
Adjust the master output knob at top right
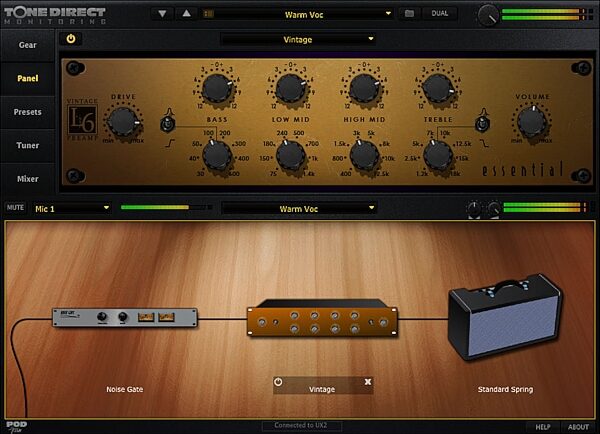click(x=488, y=15)
